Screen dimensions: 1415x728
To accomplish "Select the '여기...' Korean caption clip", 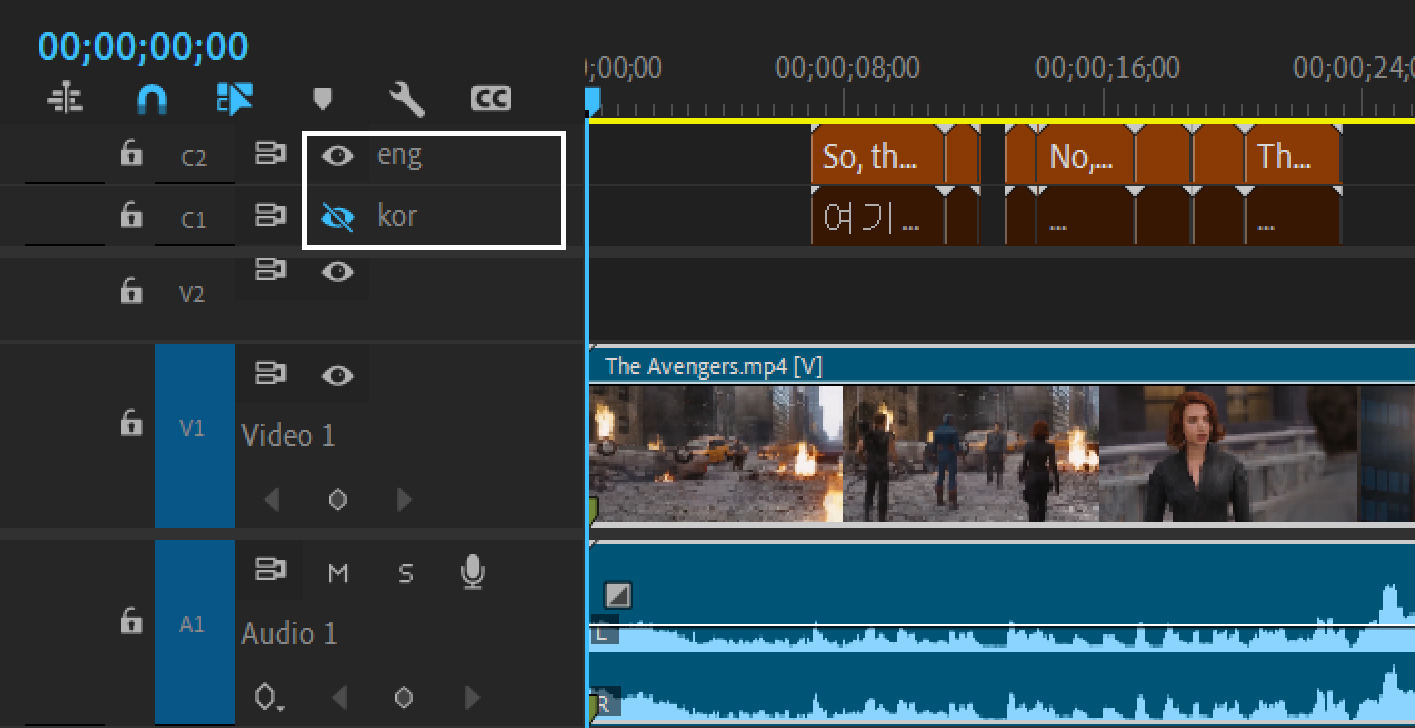I will click(x=878, y=217).
